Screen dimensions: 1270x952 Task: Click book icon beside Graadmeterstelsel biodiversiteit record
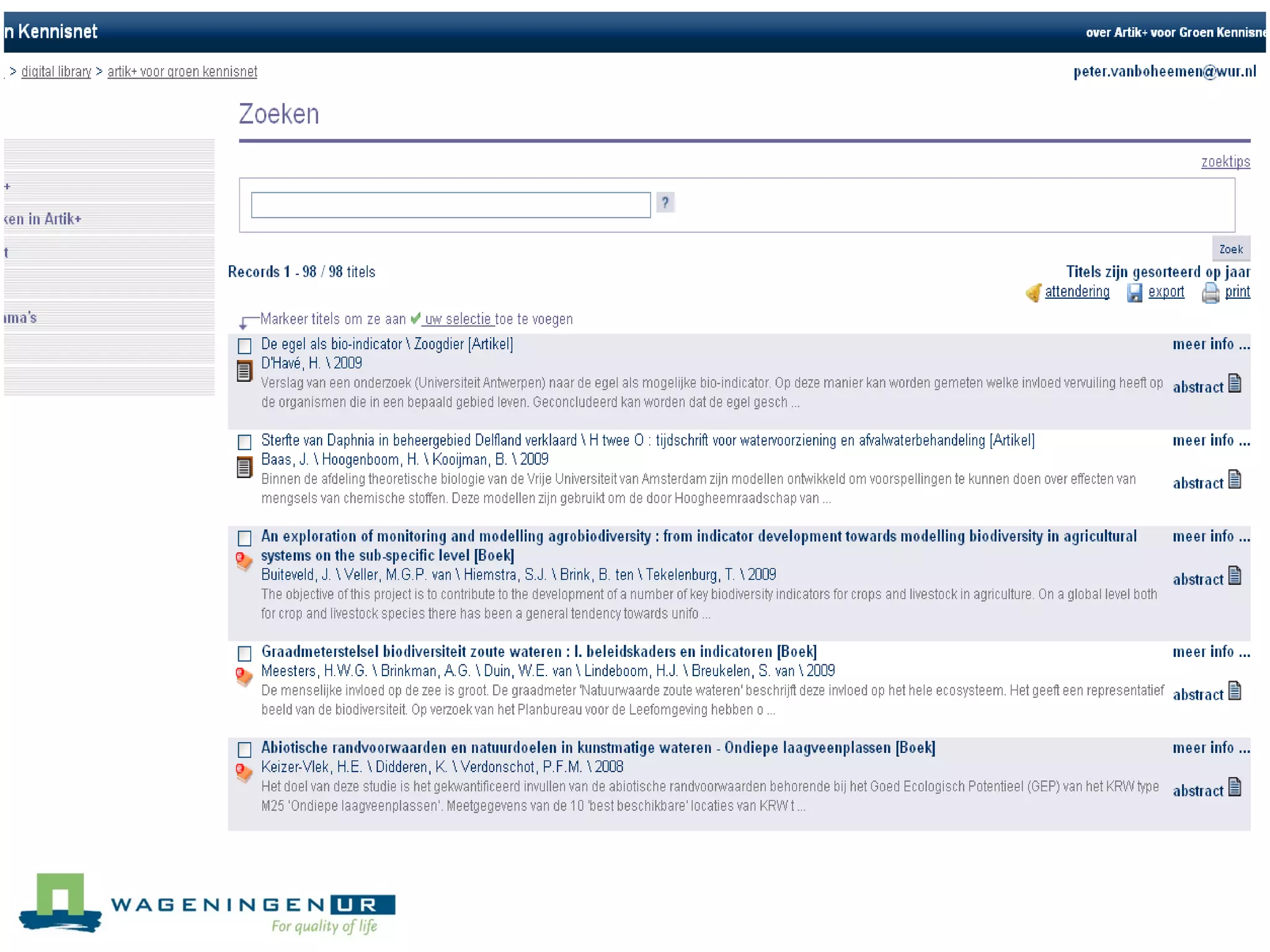(244, 676)
